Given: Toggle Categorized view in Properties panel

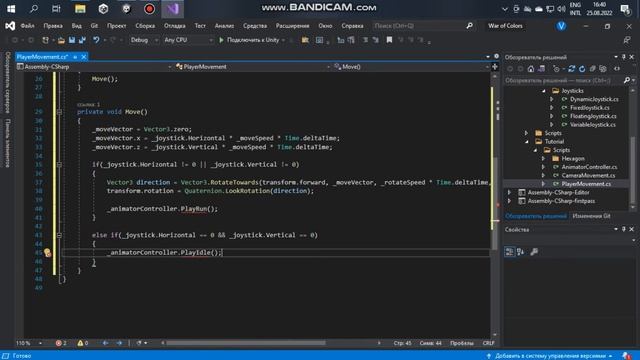Looking at the screenshot, I should pyautogui.click(x=509, y=252).
